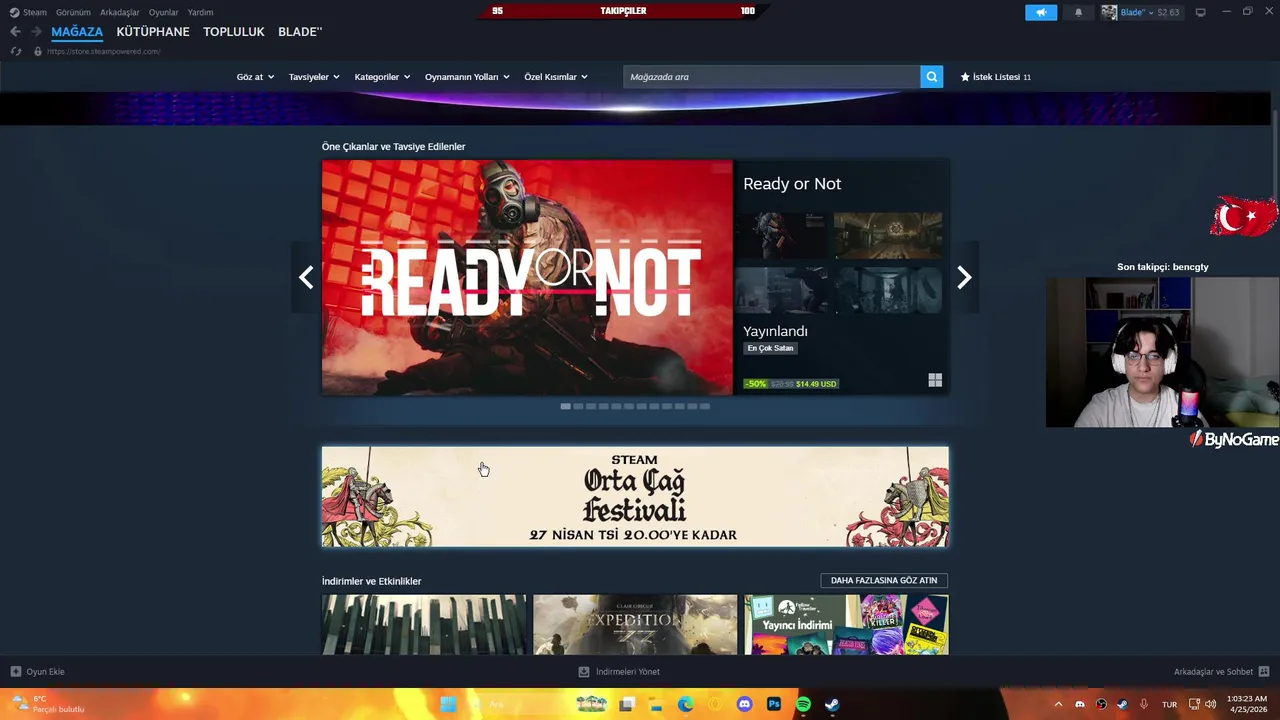Open Spotify from the taskbar

(803, 704)
